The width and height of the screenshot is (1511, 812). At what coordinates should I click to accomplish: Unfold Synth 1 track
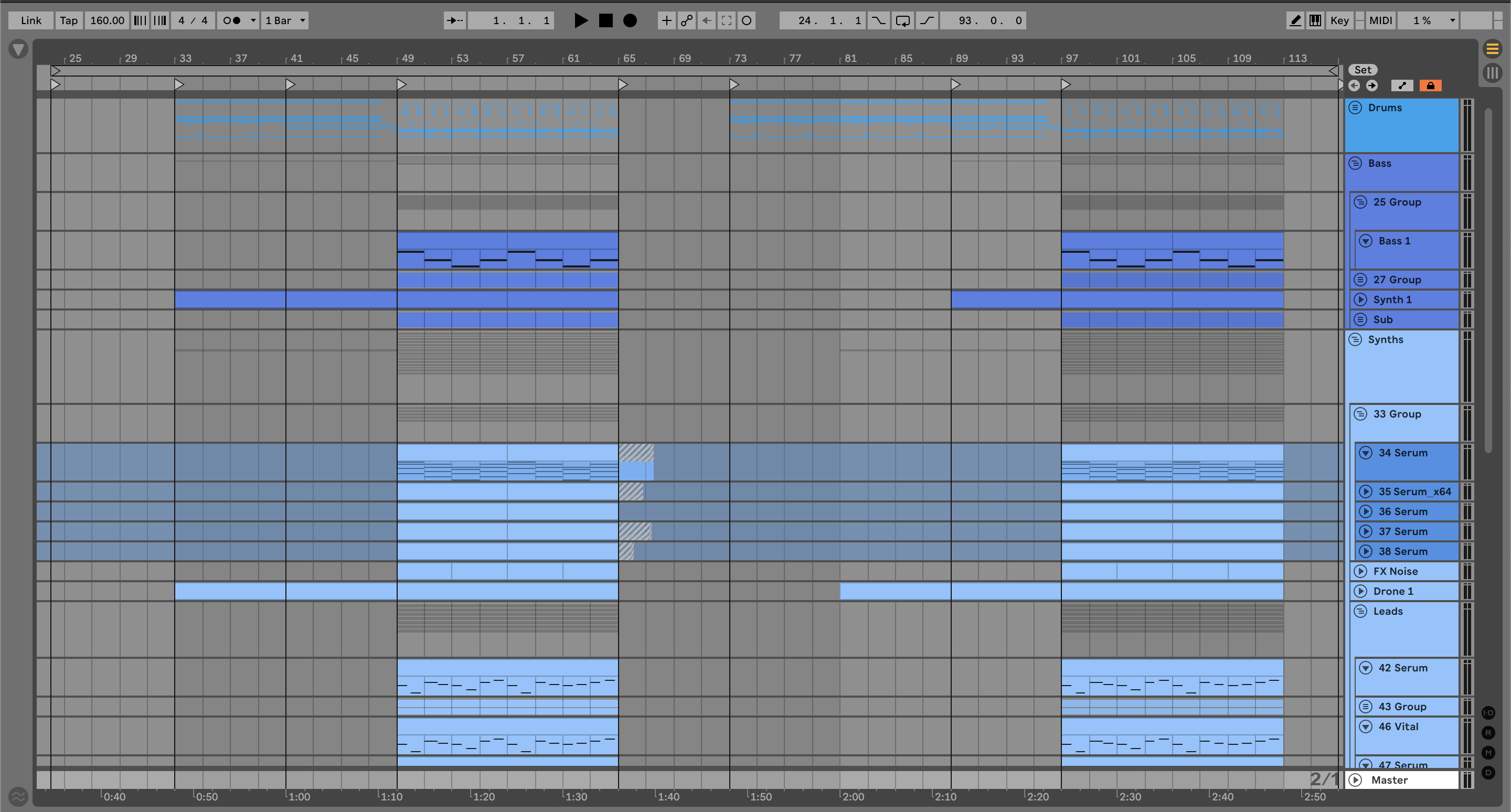(1360, 300)
